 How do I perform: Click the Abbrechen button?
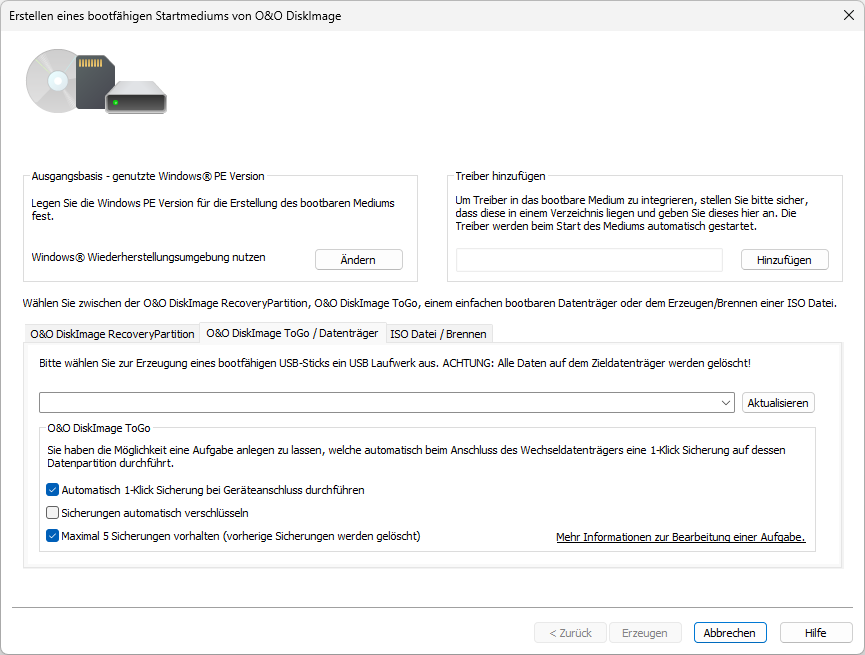point(730,633)
